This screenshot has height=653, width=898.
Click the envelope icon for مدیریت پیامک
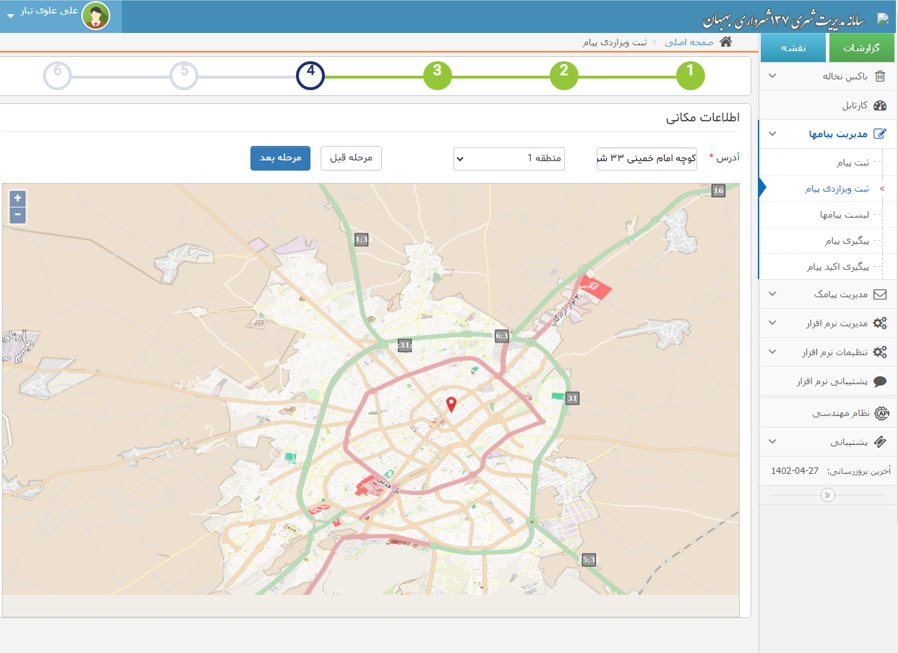(x=880, y=294)
